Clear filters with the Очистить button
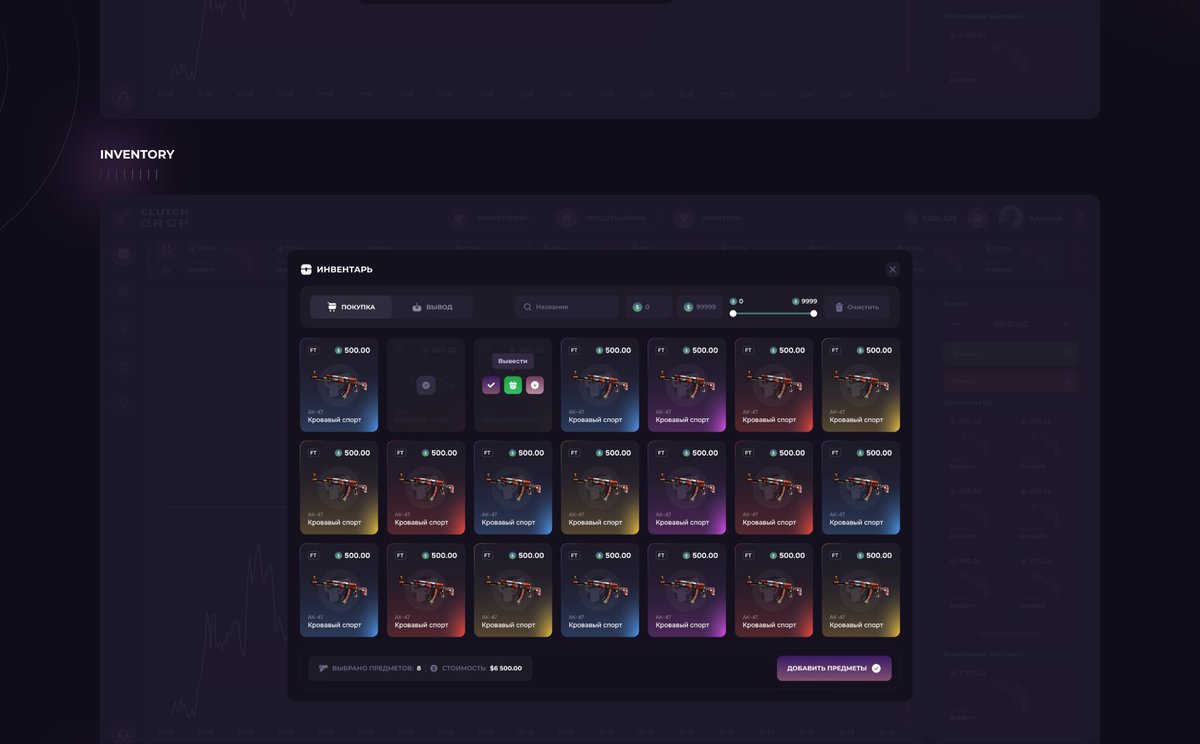The width and height of the screenshot is (1200, 744). tap(856, 307)
